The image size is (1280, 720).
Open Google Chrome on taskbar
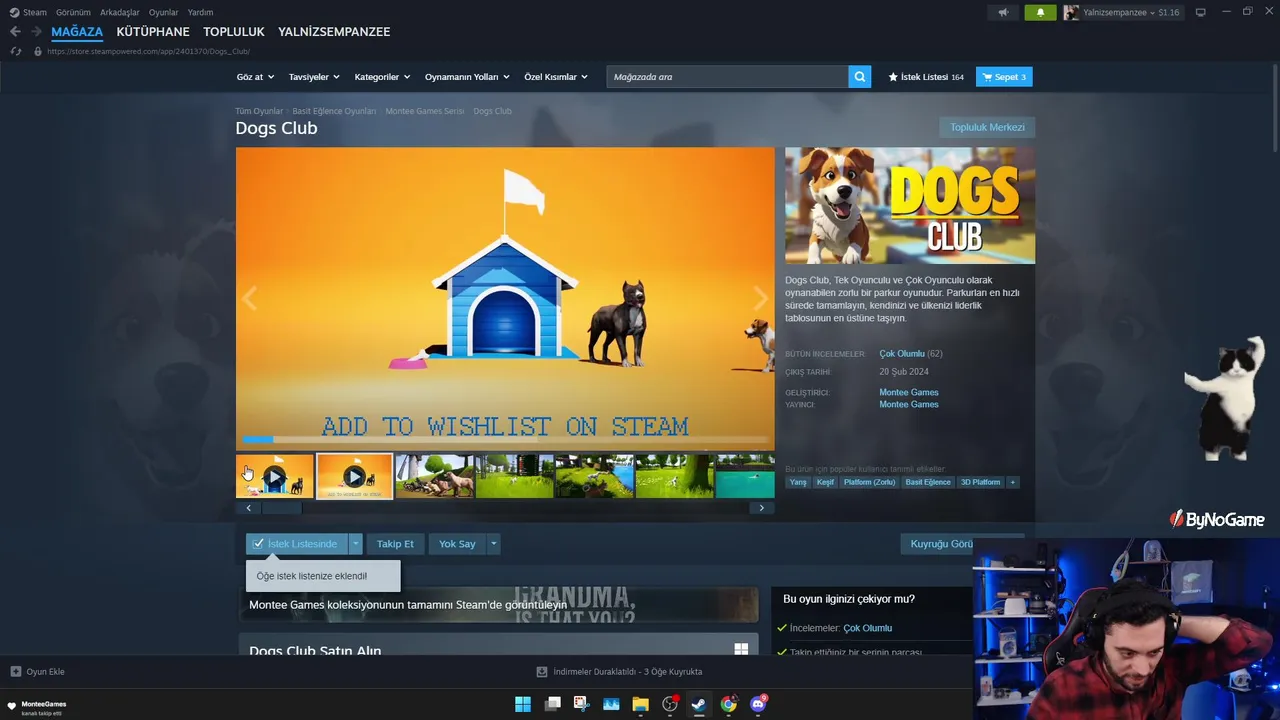[x=728, y=704]
